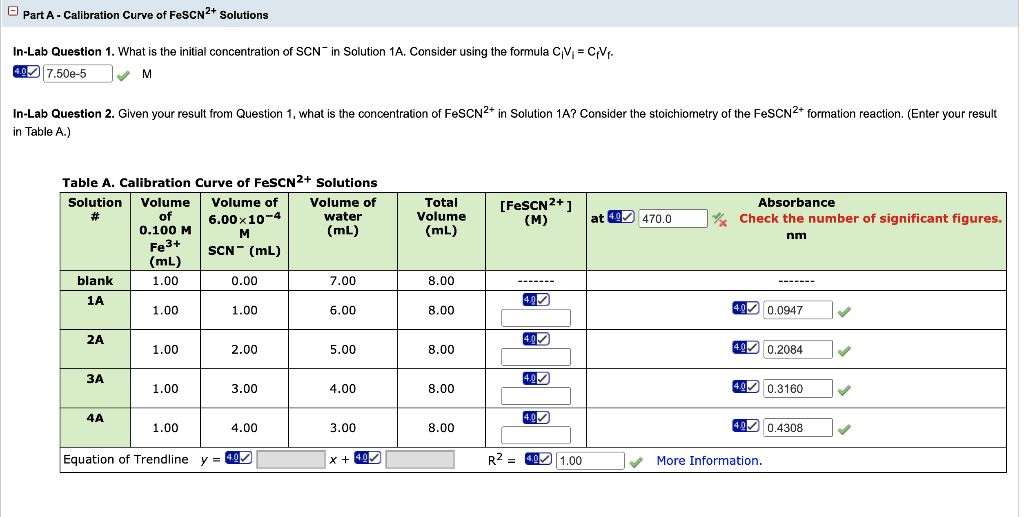Screen dimensions: 1024x517
Task: Click the In-Lab Question 1 answer field
Action: [78, 74]
